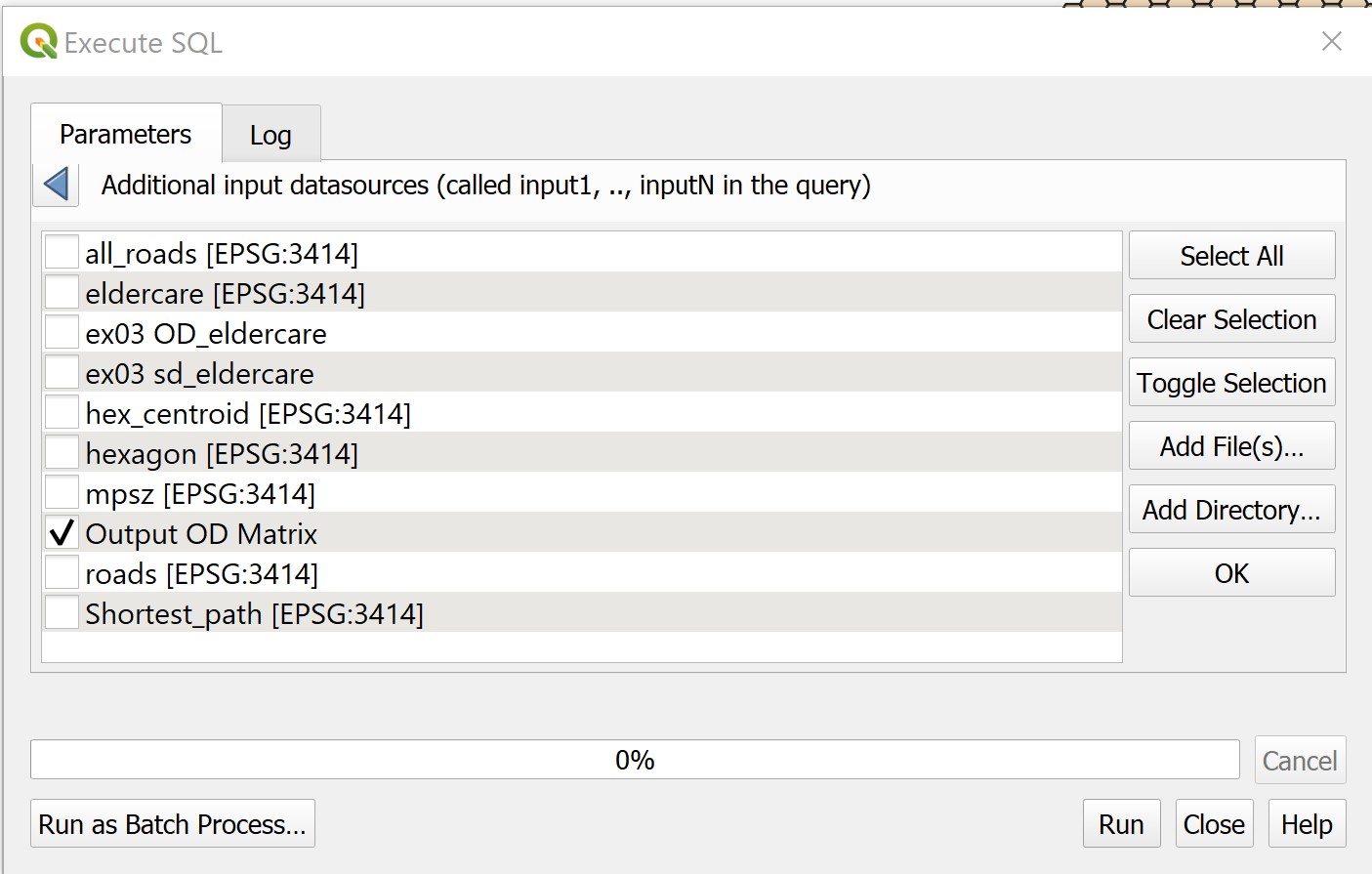The image size is (1372, 874).
Task: Click the blue back arrow icon
Action: point(57,185)
